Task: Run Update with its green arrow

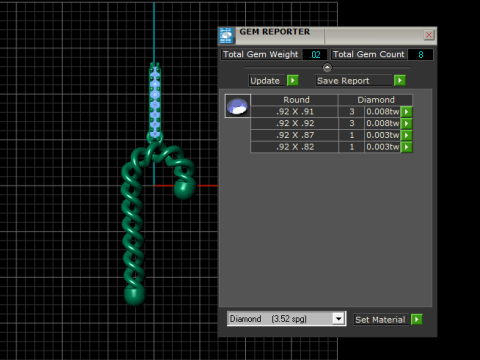Action: pos(293,81)
